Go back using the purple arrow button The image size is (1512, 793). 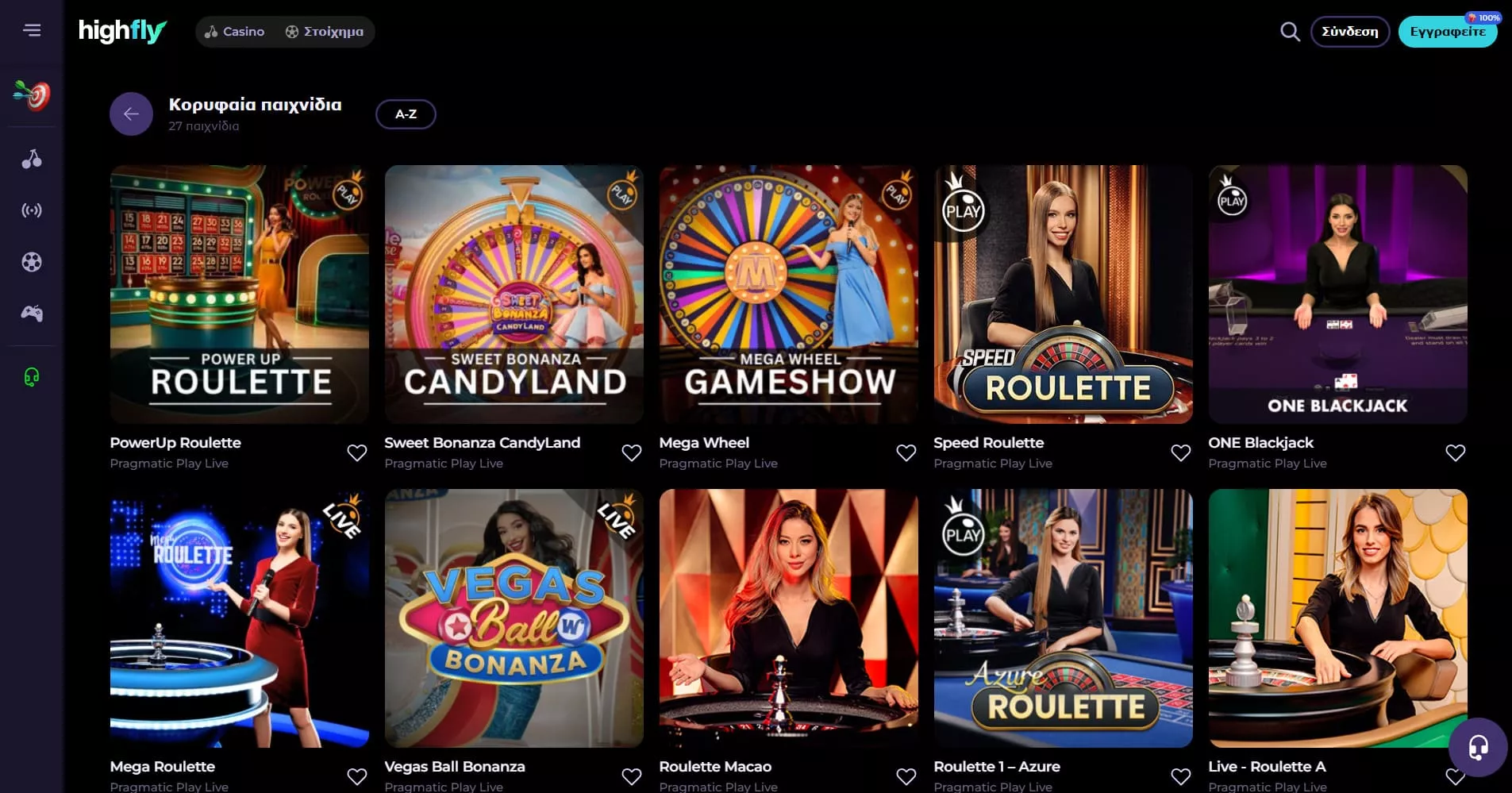(x=131, y=114)
